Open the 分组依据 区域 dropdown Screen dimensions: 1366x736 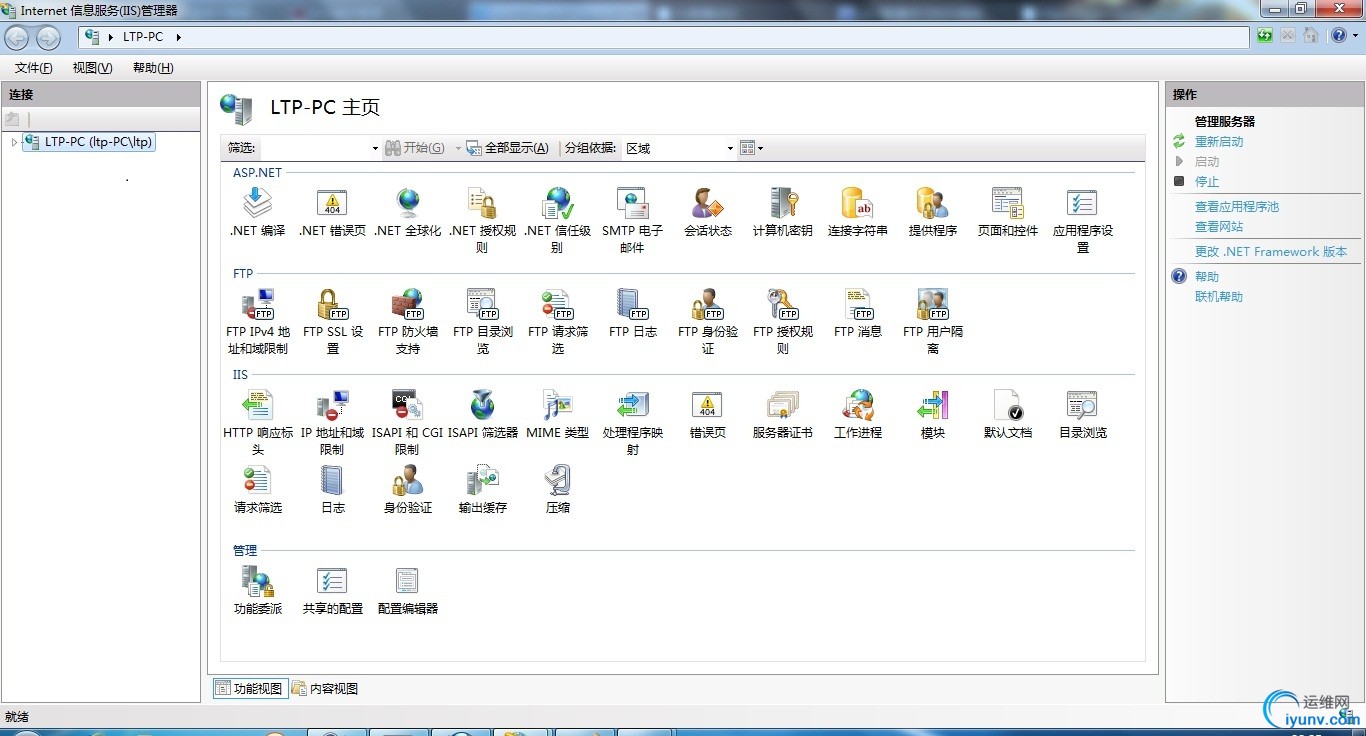679,148
